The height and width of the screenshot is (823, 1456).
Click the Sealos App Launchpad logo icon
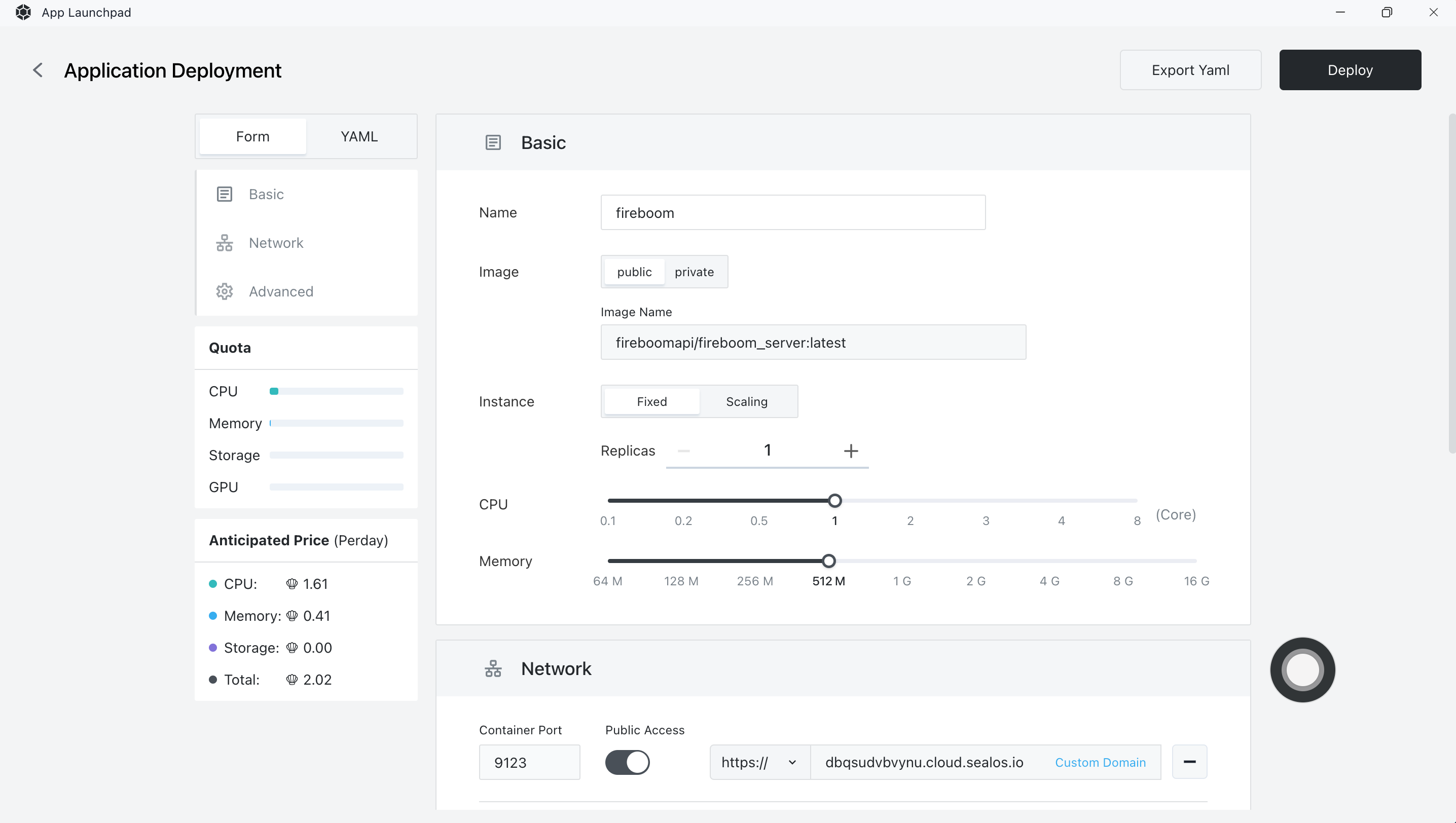pos(23,13)
